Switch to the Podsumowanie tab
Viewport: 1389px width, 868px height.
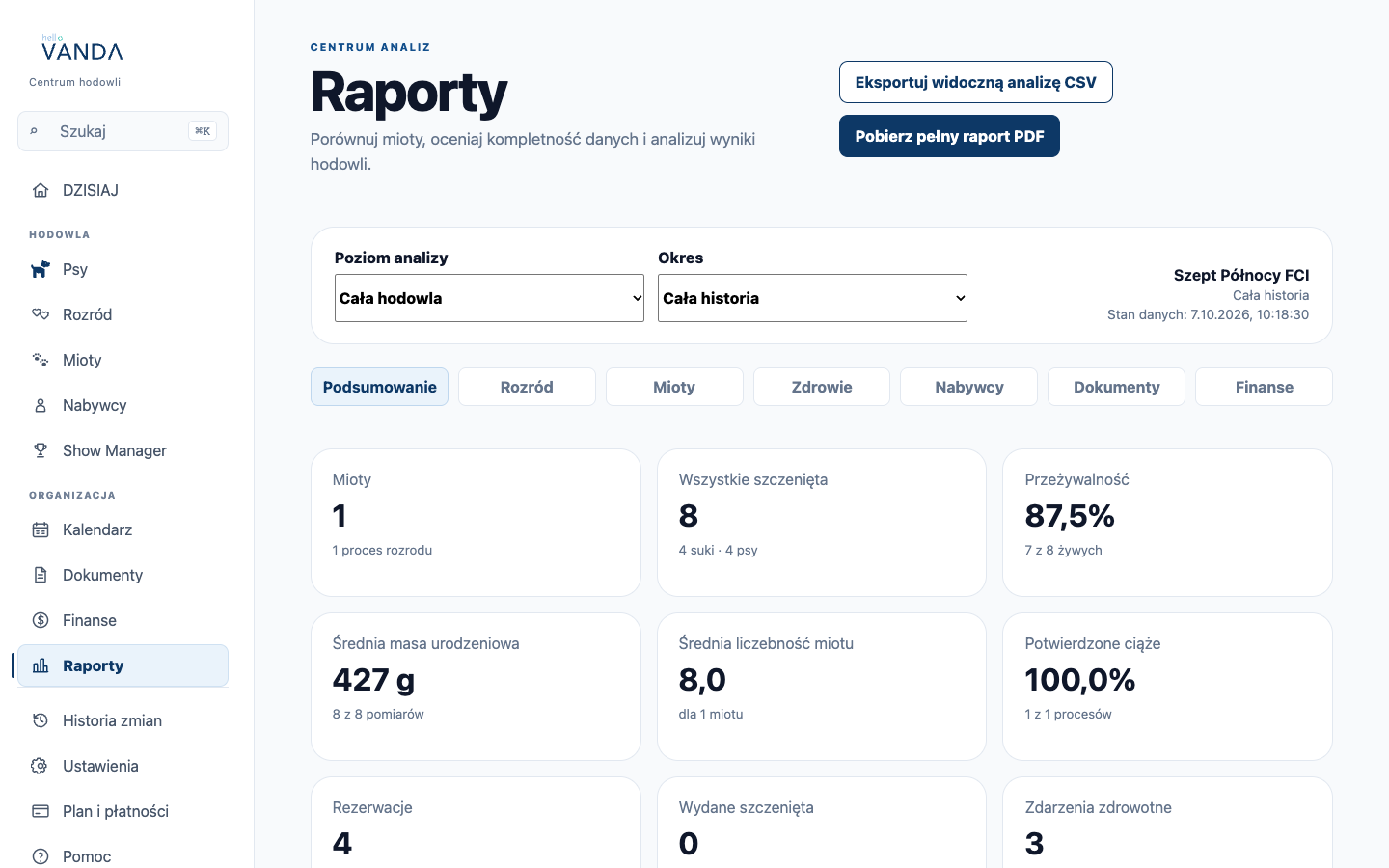point(379,387)
